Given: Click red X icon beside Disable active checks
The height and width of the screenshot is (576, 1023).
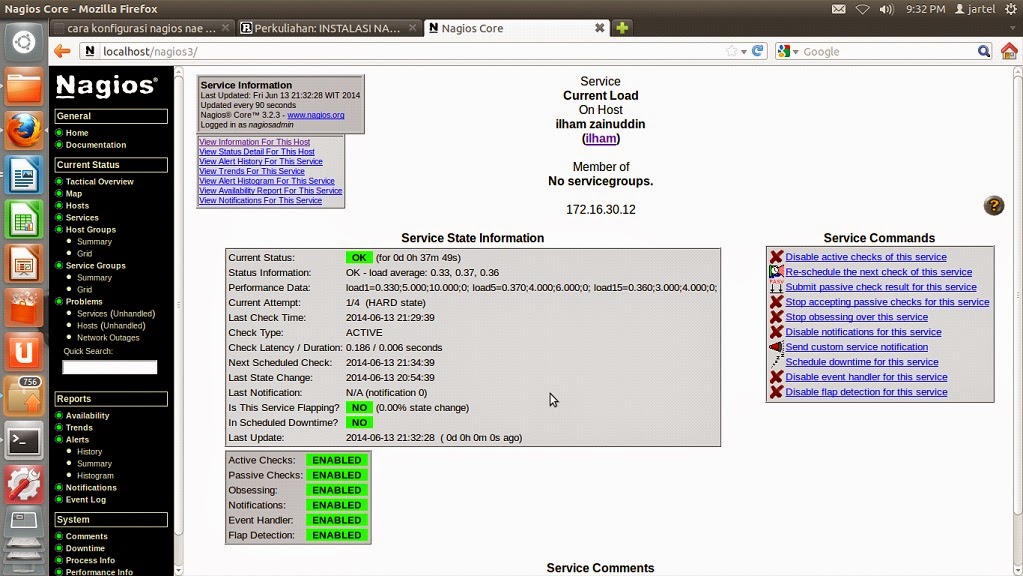Looking at the screenshot, I should 776,257.
